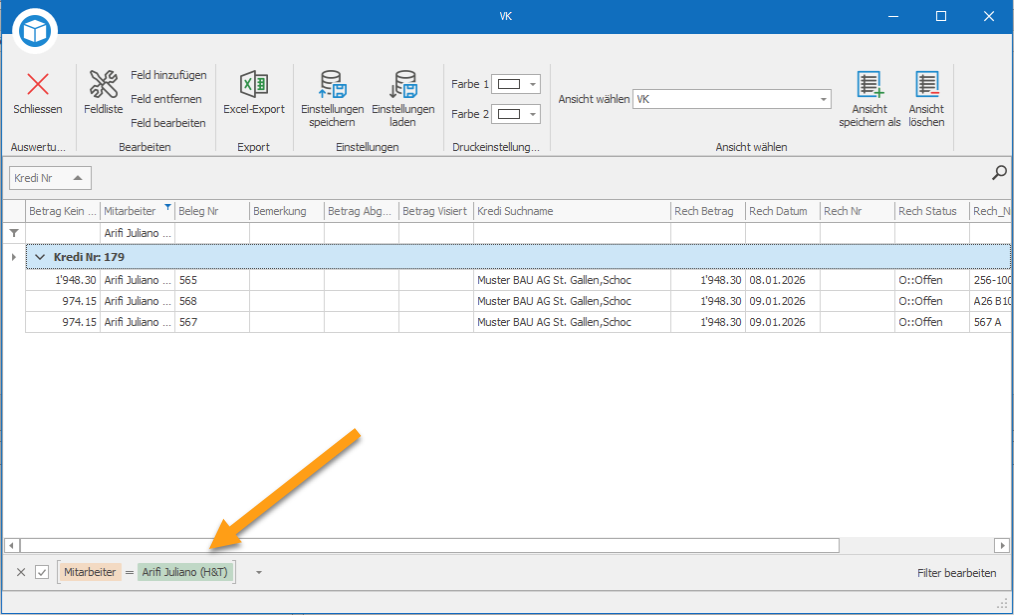
Task: Select the row with Beleg Nr 568
Action: 517,301
